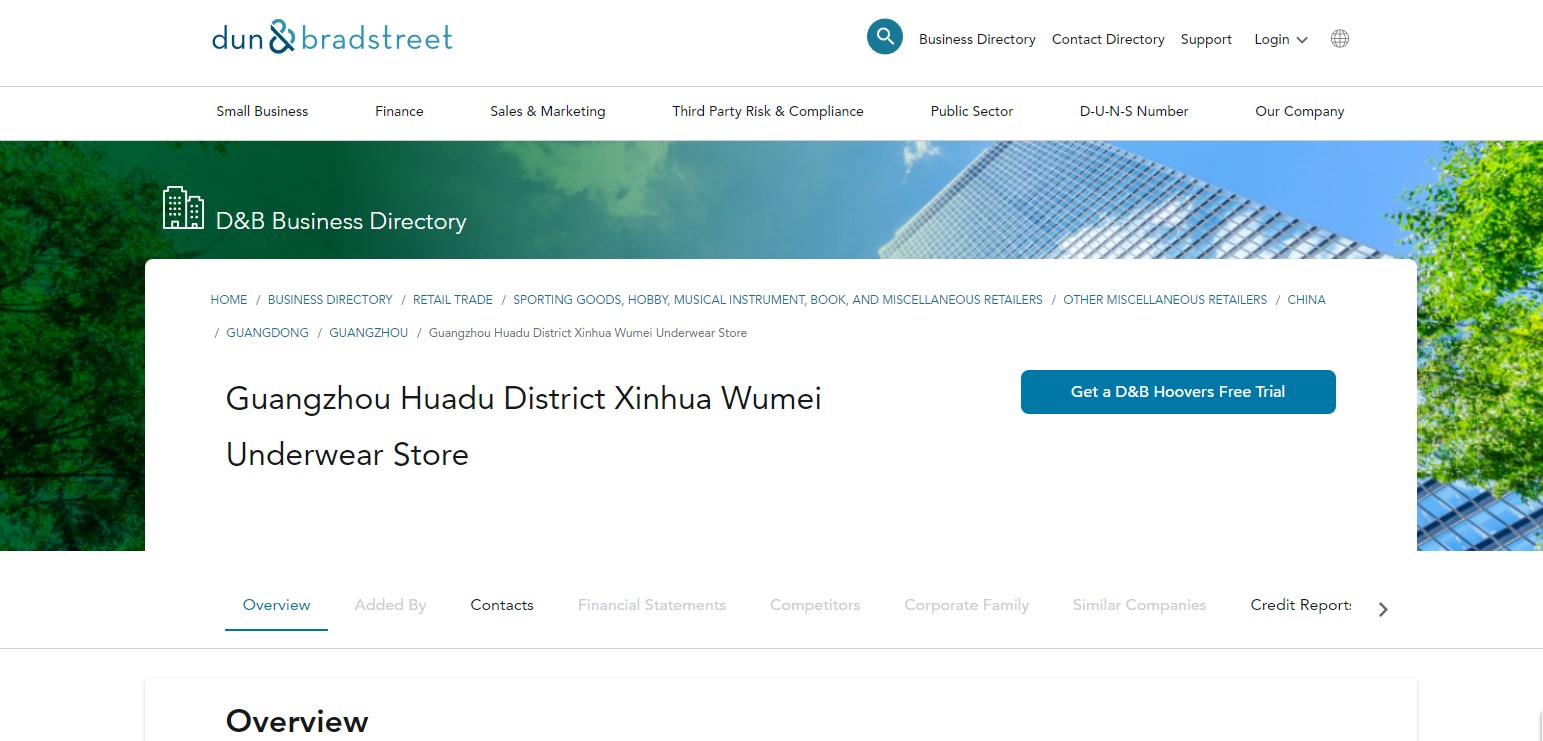
Task: Expand the Login dropdown
Action: [1280, 40]
